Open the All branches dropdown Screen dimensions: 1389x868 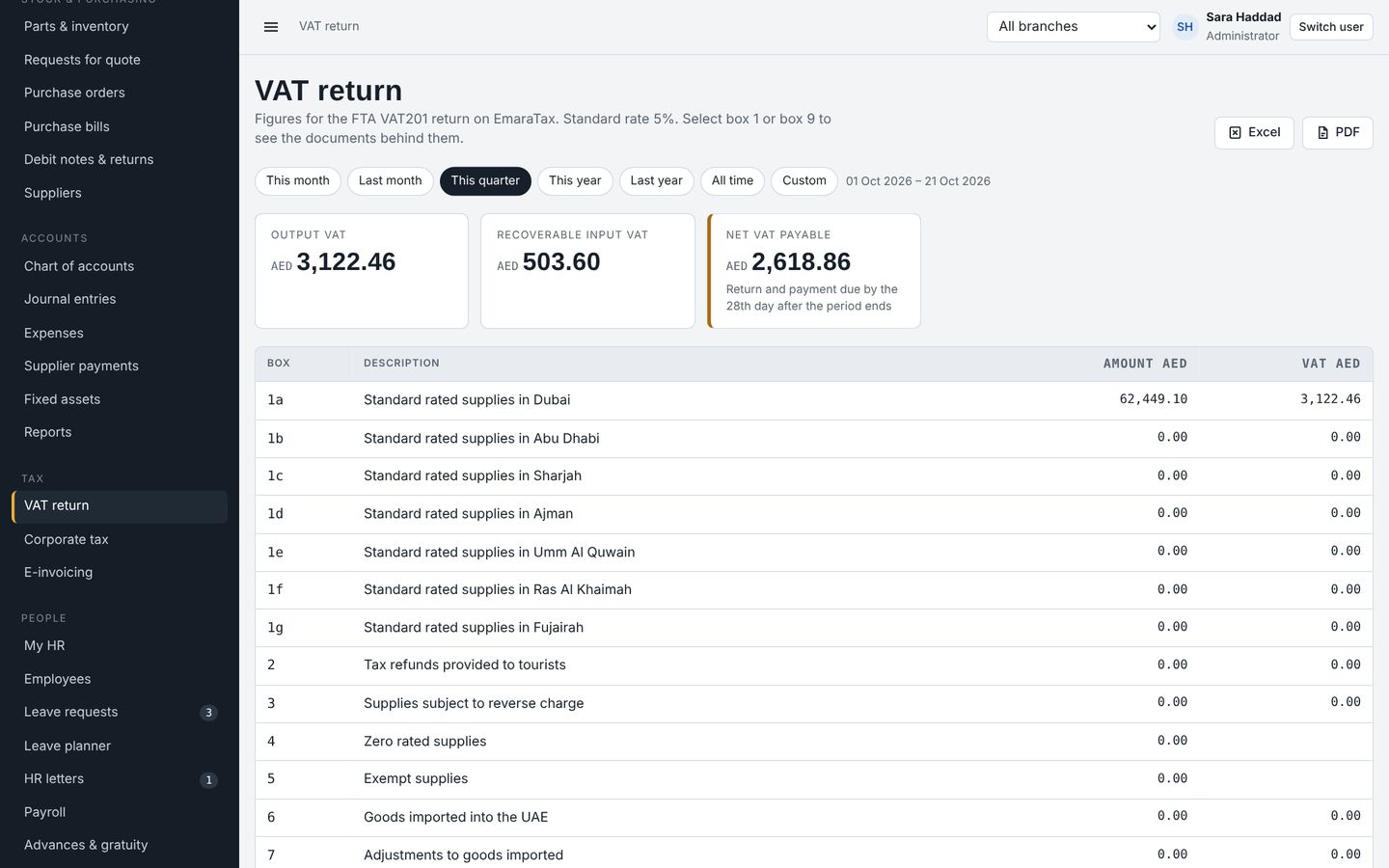click(1074, 27)
